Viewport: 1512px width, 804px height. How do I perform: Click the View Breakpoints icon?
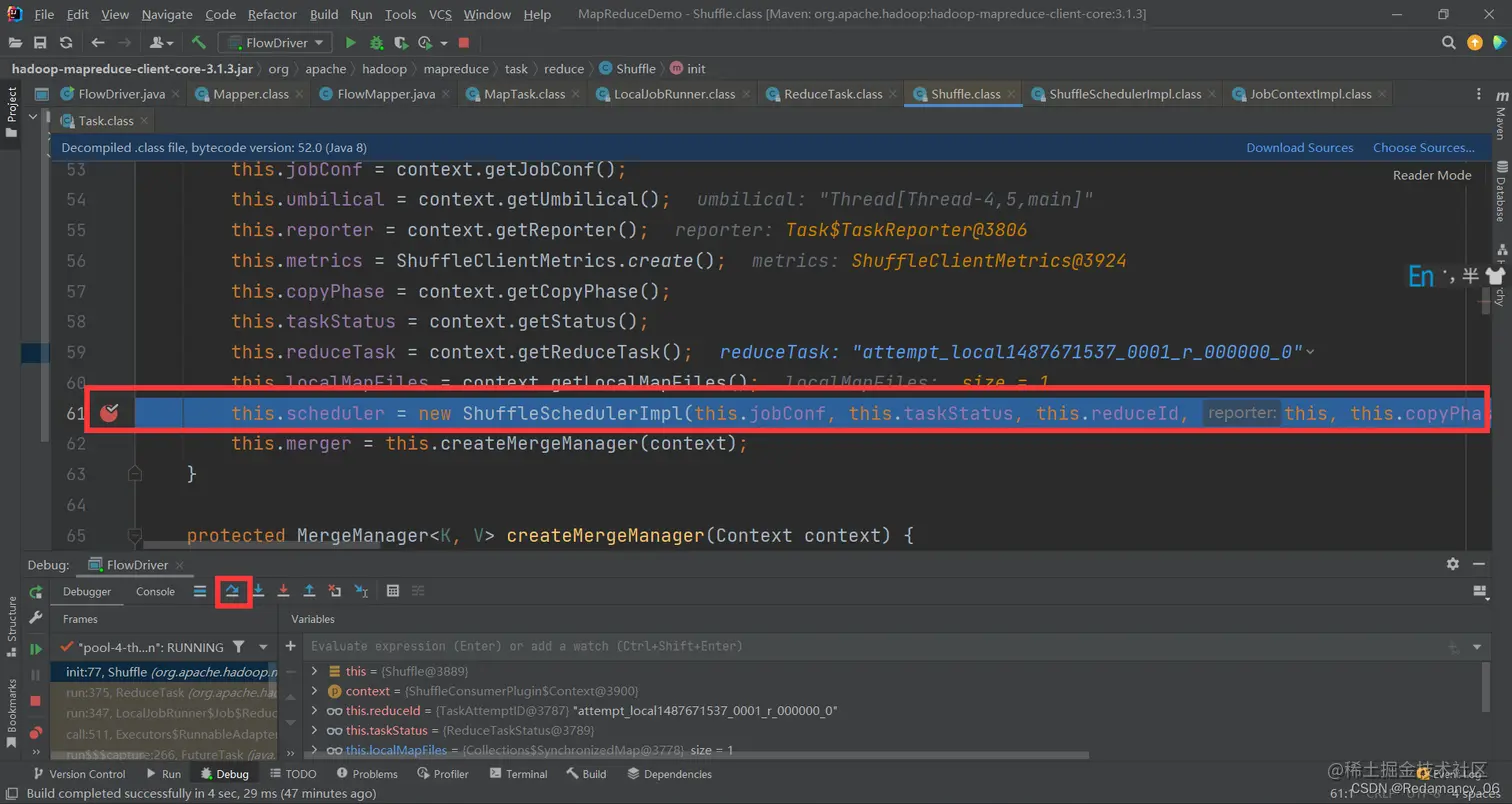pyautogui.click(x=36, y=731)
